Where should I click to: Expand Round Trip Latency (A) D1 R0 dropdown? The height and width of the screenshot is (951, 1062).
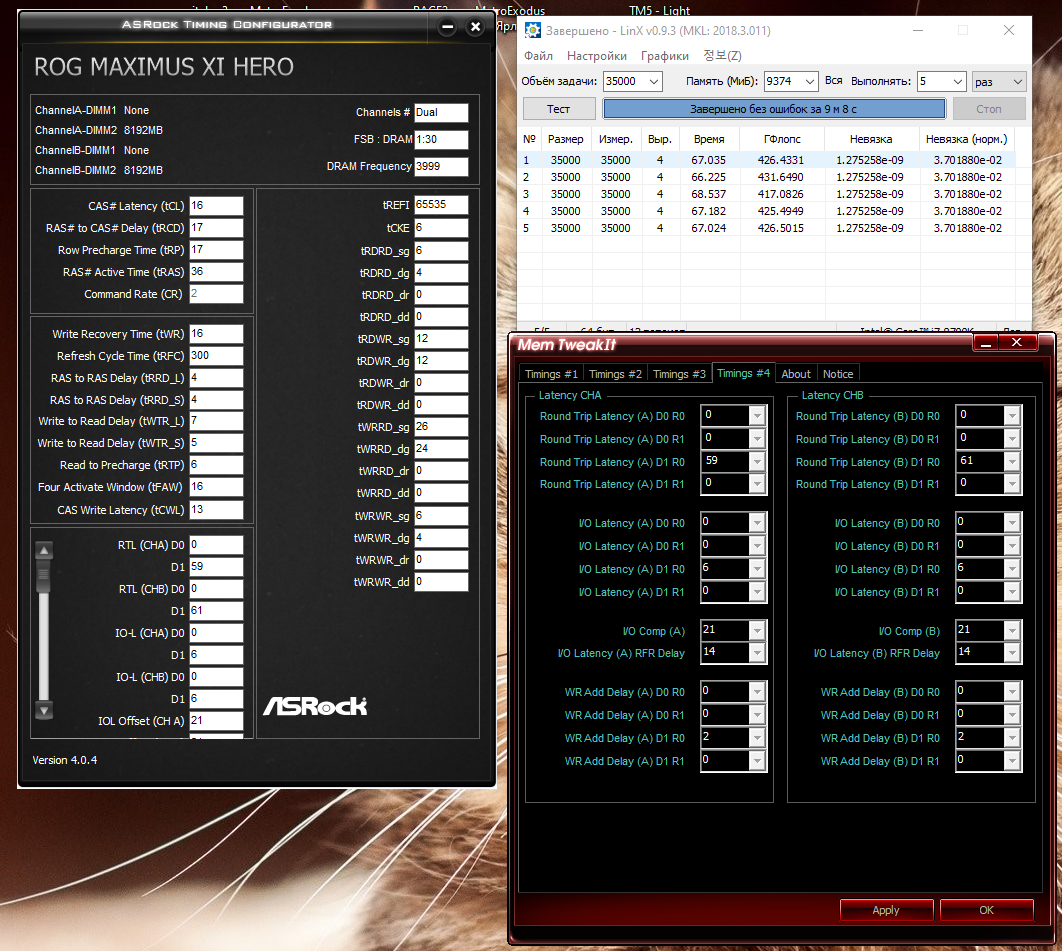click(757, 461)
